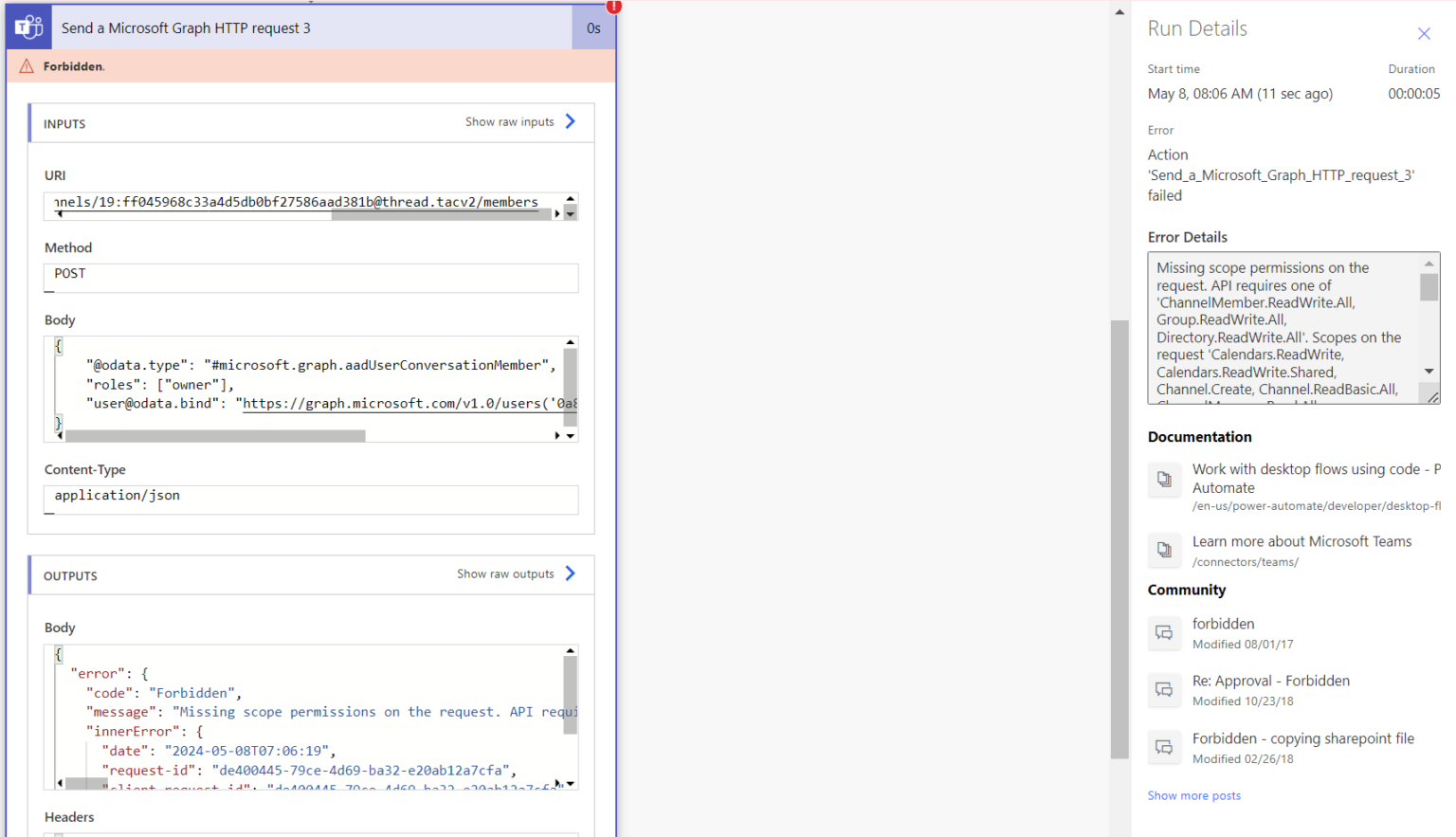Collapse the 'Send a Microsoft Graph HTTP request 3' header
Screen dimensions: 1456x837
tap(186, 27)
